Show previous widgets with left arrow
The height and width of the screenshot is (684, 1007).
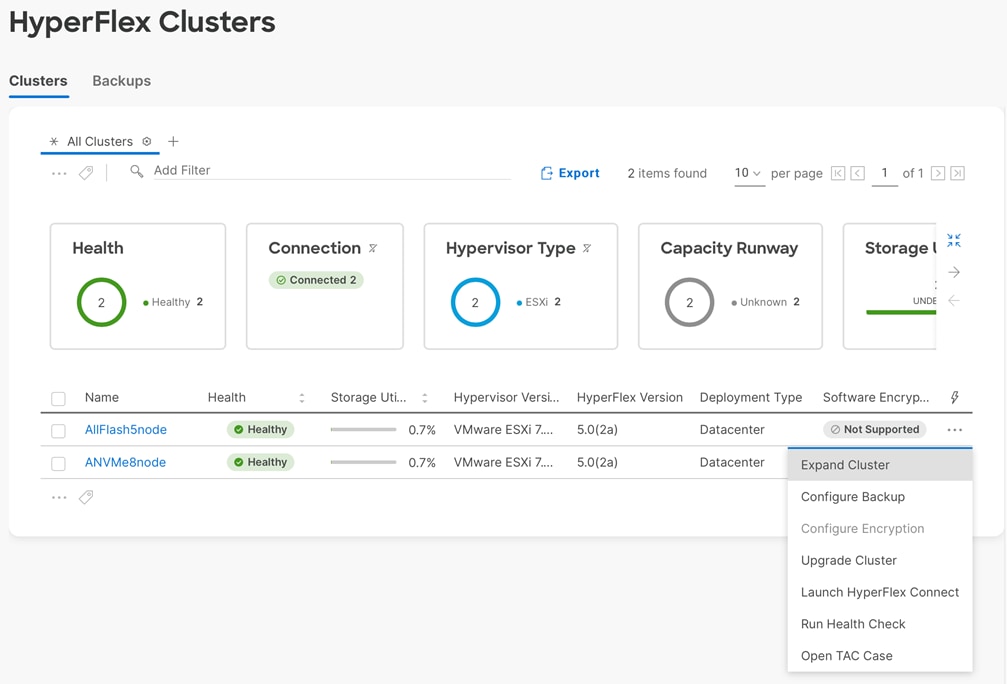(954, 301)
